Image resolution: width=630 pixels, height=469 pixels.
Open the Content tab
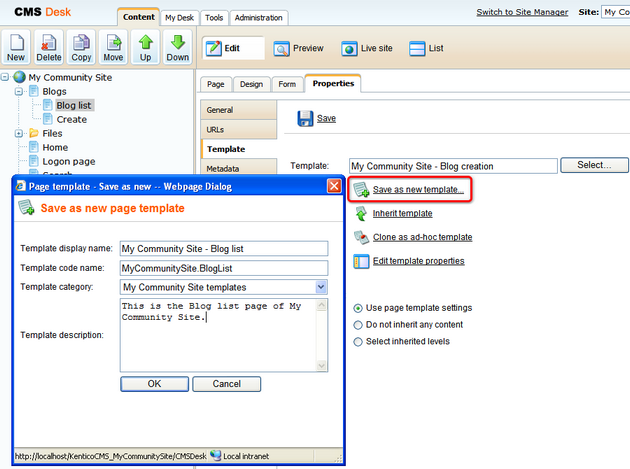(139, 17)
